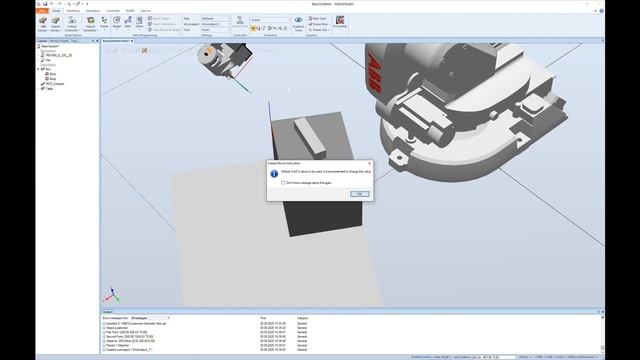
Task: Click New View in Graphics group
Action: tap(318, 18)
